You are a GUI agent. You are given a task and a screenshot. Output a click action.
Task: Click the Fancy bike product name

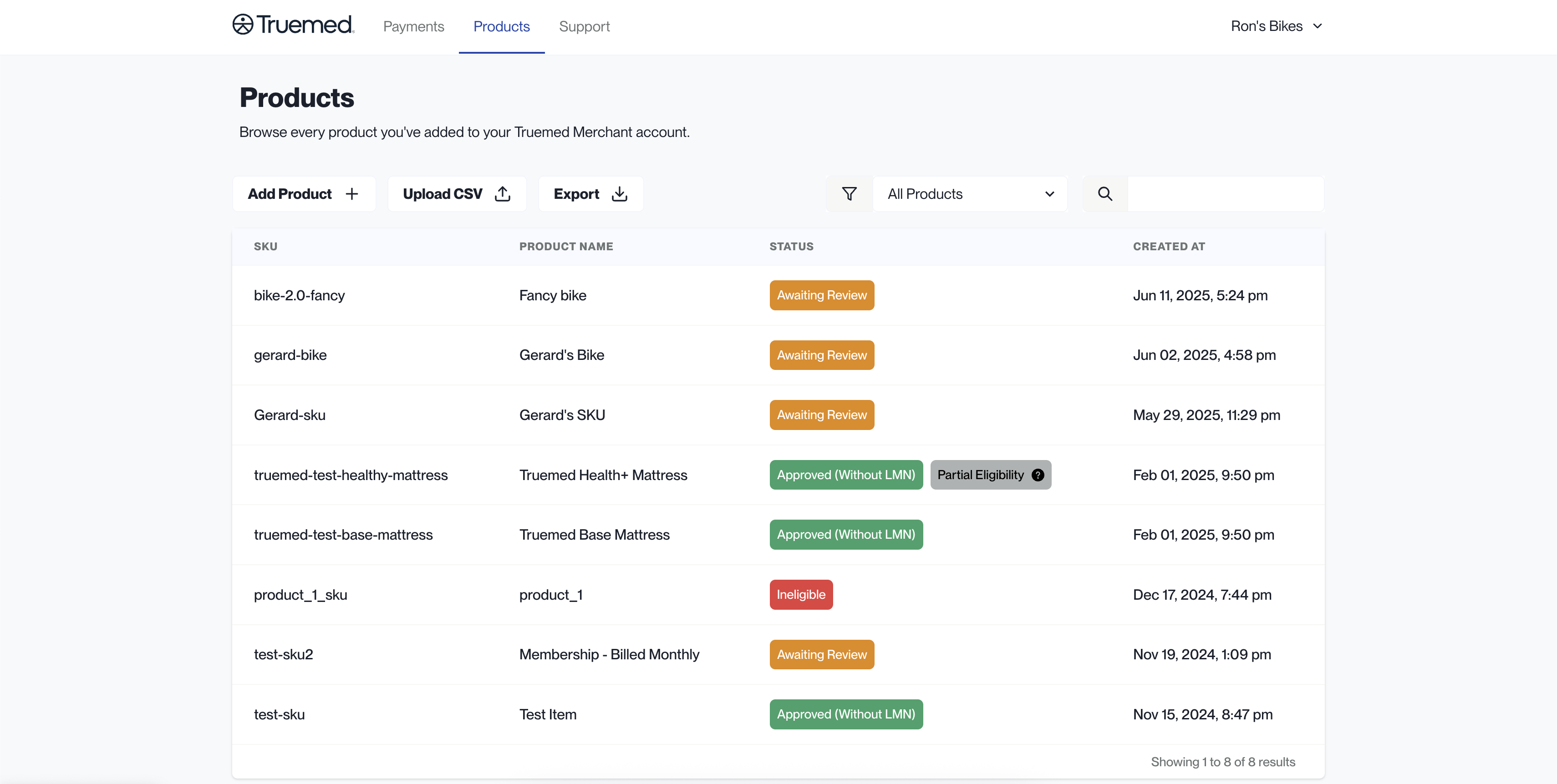[x=552, y=295]
